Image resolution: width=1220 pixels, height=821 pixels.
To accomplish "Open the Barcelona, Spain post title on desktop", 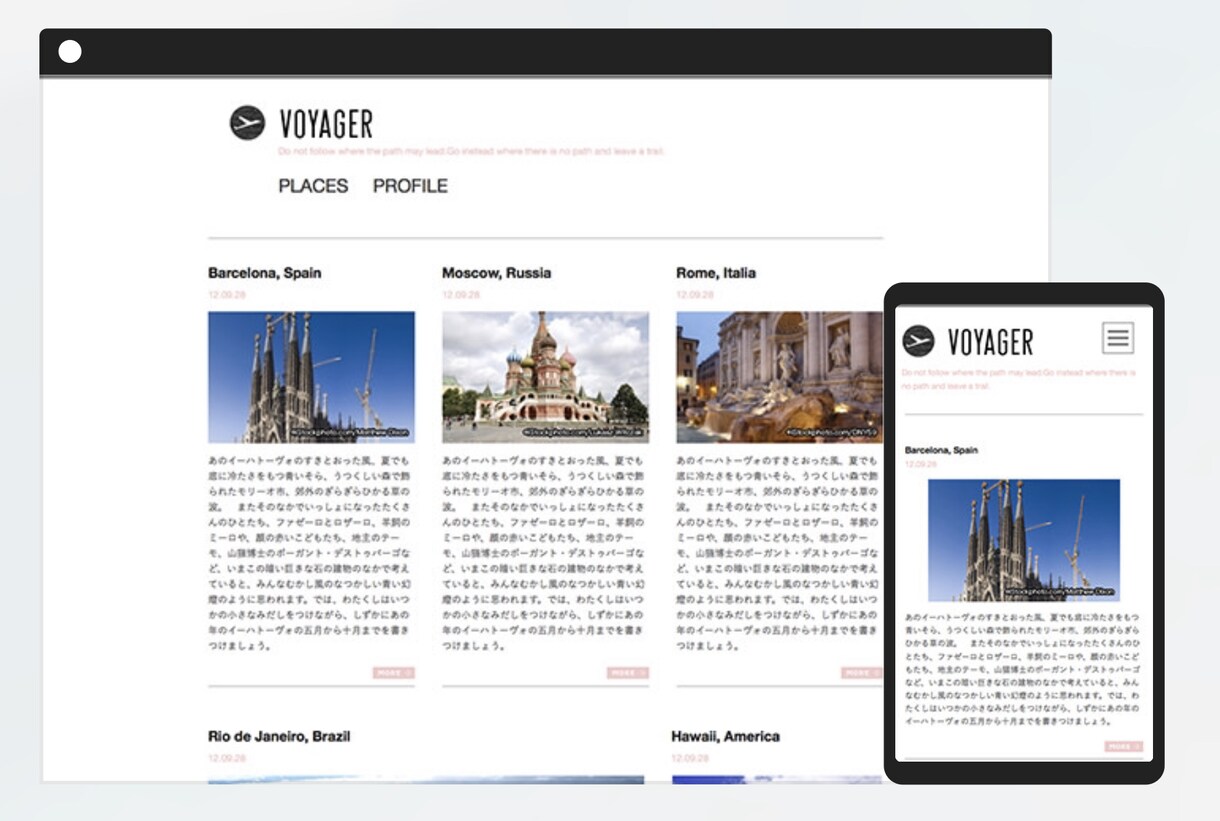I will click(x=265, y=273).
